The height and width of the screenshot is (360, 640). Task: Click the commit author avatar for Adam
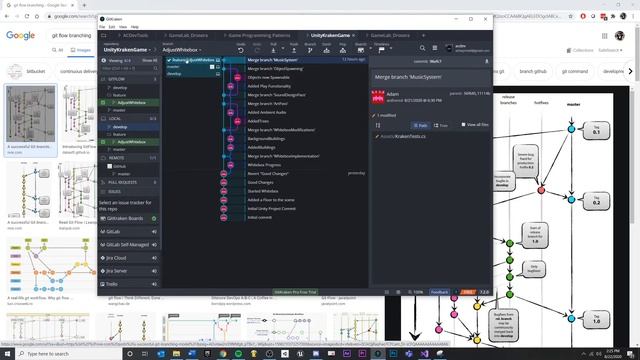pos(378,97)
